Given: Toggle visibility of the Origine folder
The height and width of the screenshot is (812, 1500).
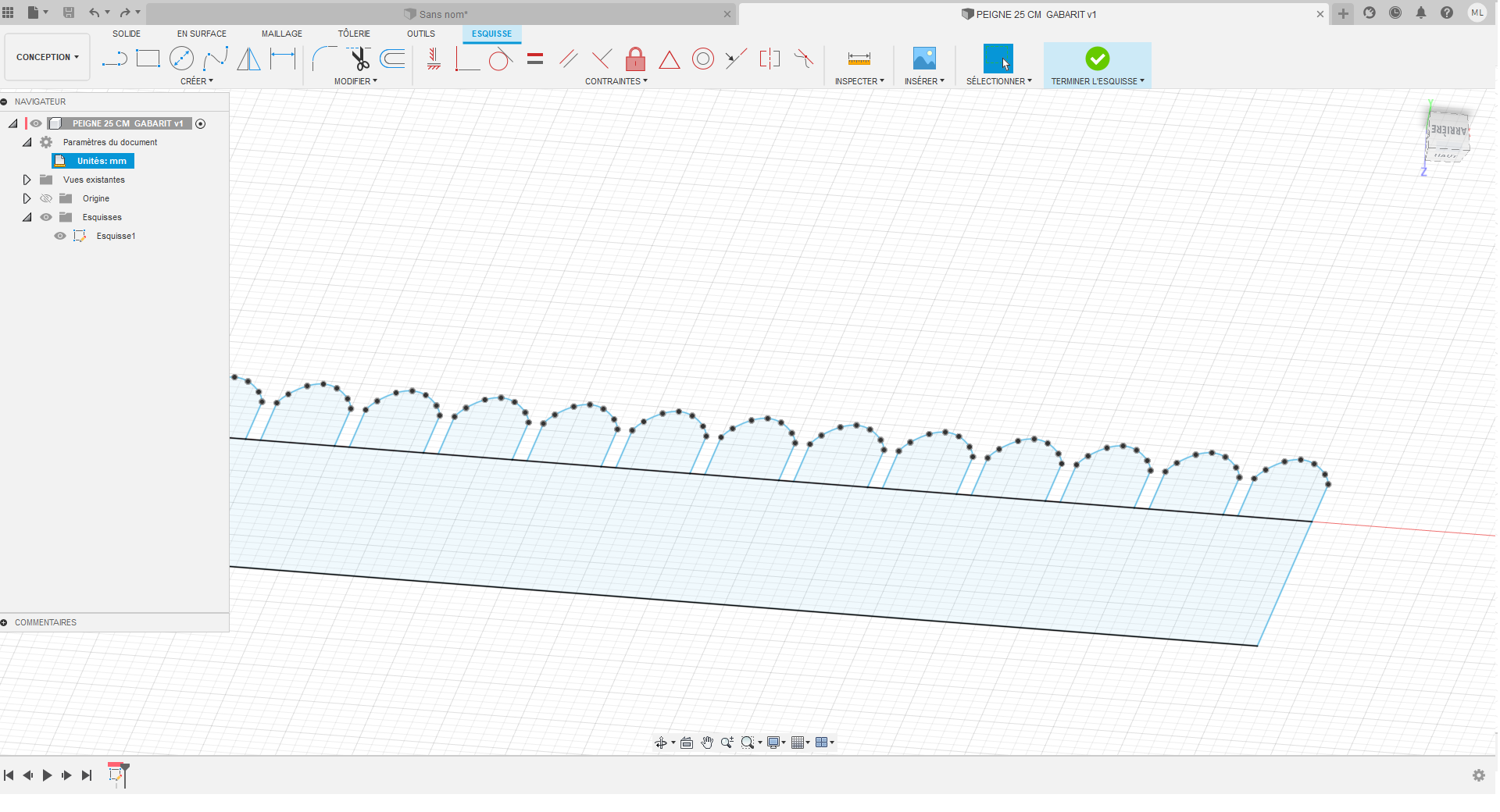Looking at the screenshot, I should (x=46, y=198).
